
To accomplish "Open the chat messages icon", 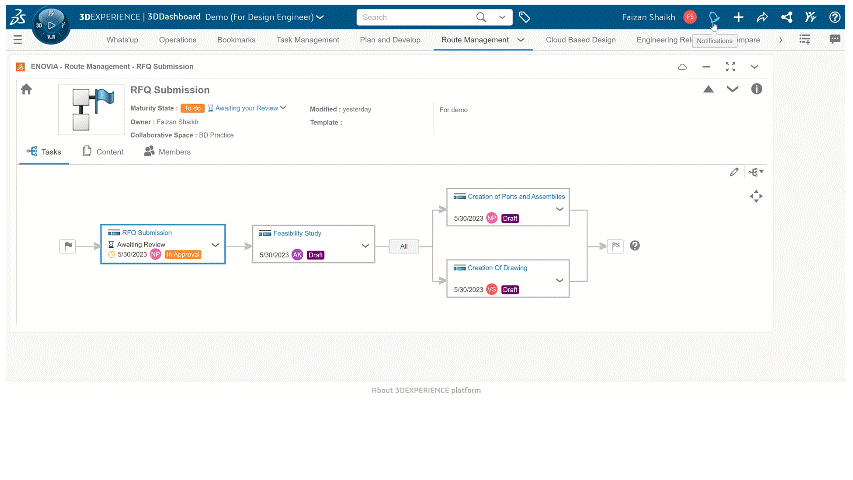I will [x=835, y=39].
